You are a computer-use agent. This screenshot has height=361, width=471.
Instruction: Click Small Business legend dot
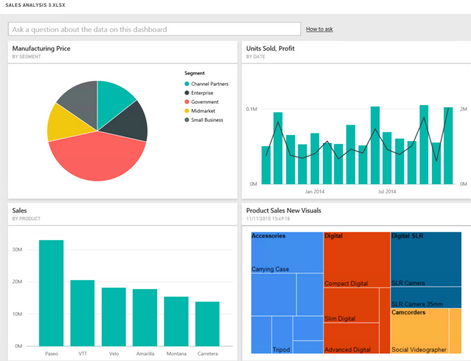click(187, 120)
